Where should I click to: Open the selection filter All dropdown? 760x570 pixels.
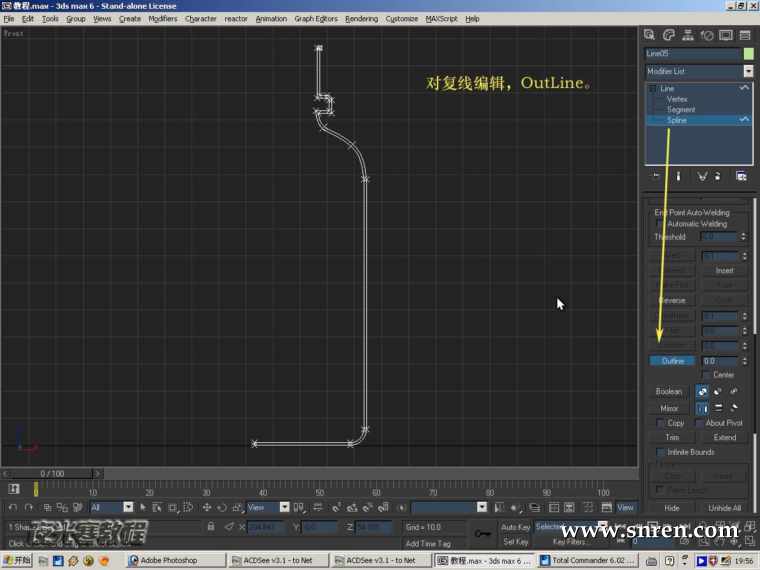click(x=127, y=507)
